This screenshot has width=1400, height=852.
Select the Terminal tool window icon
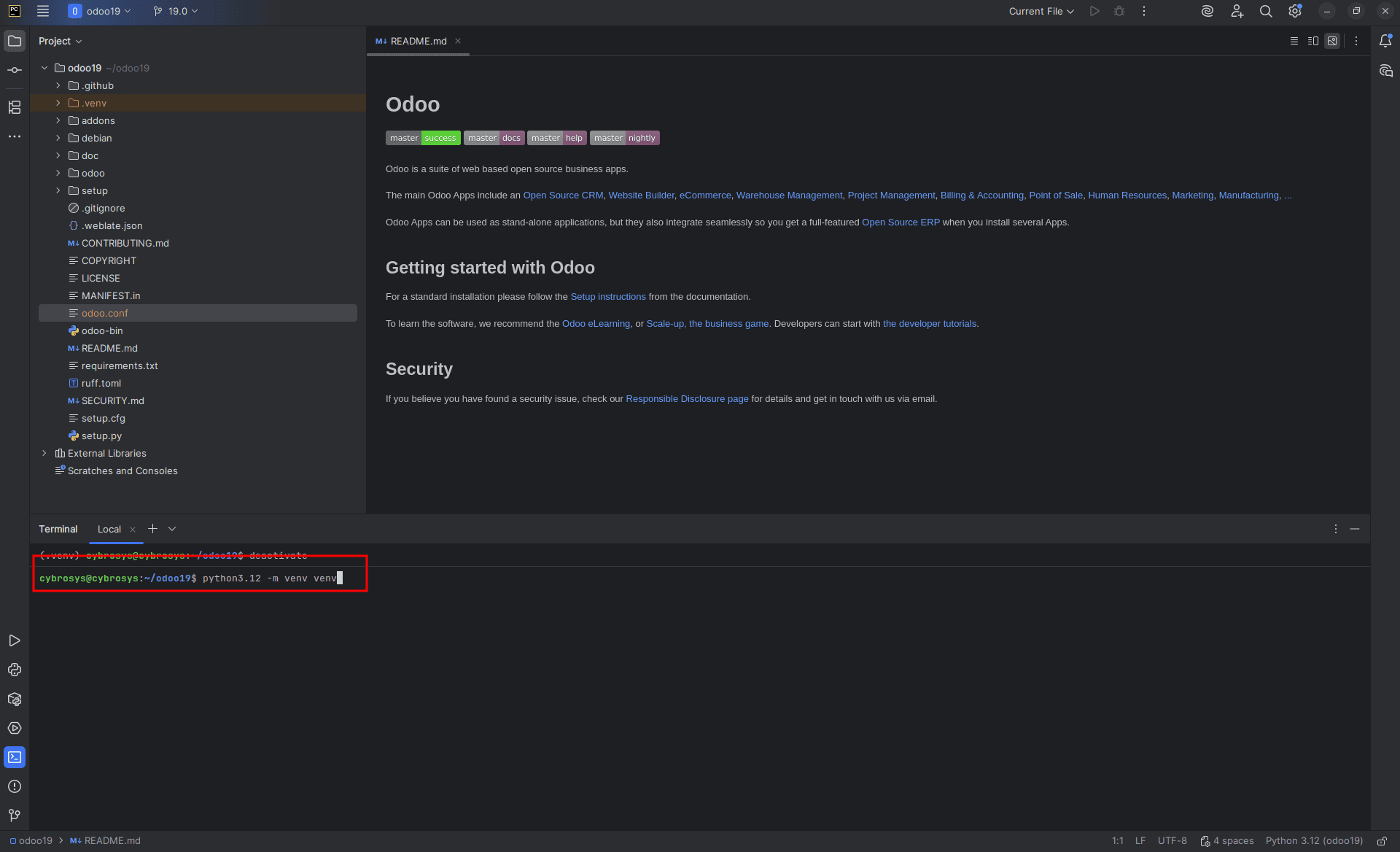(x=15, y=757)
